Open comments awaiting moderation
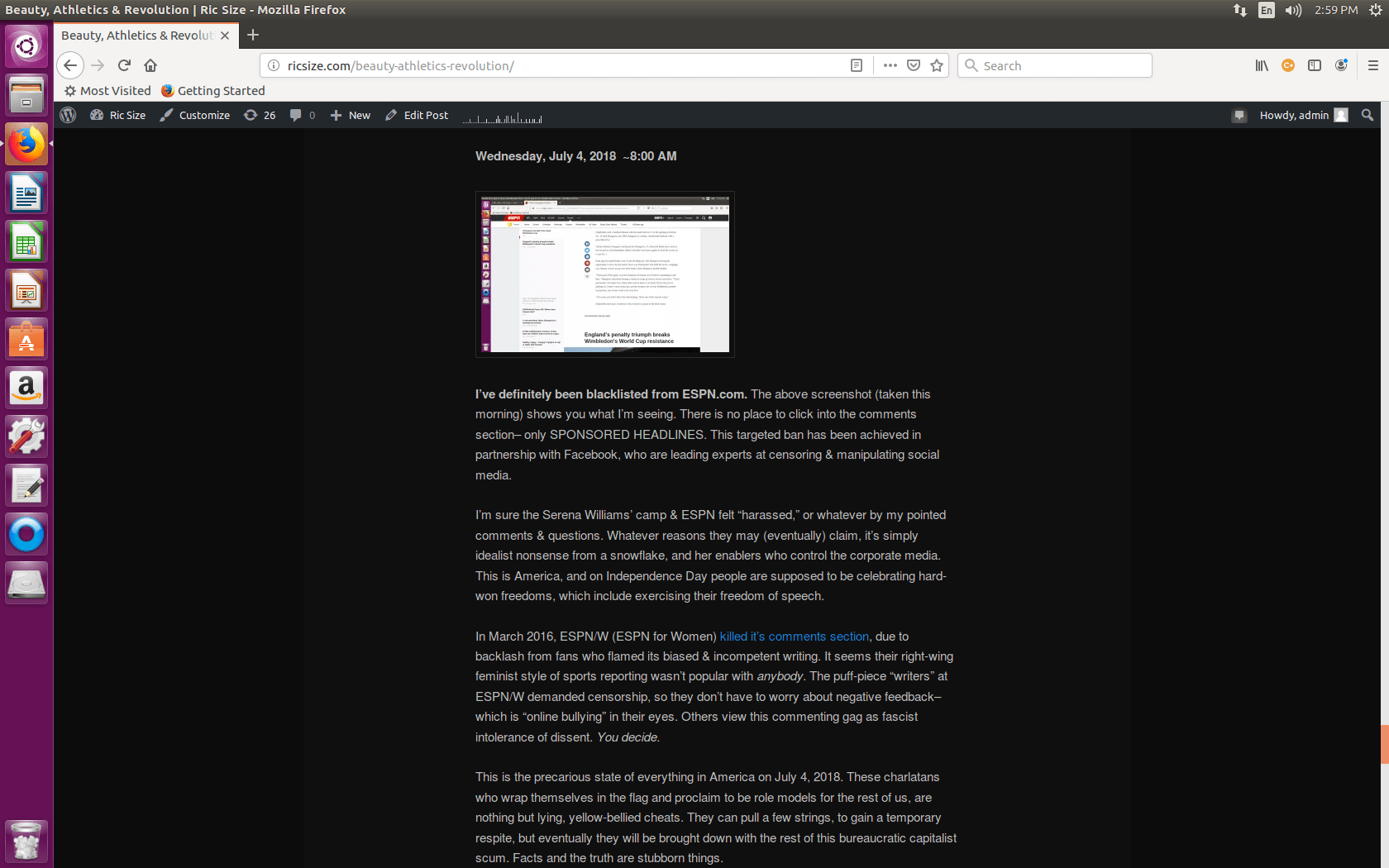Image resolution: width=1389 pixels, height=868 pixels. pyautogui.click(x=303, y=115)
